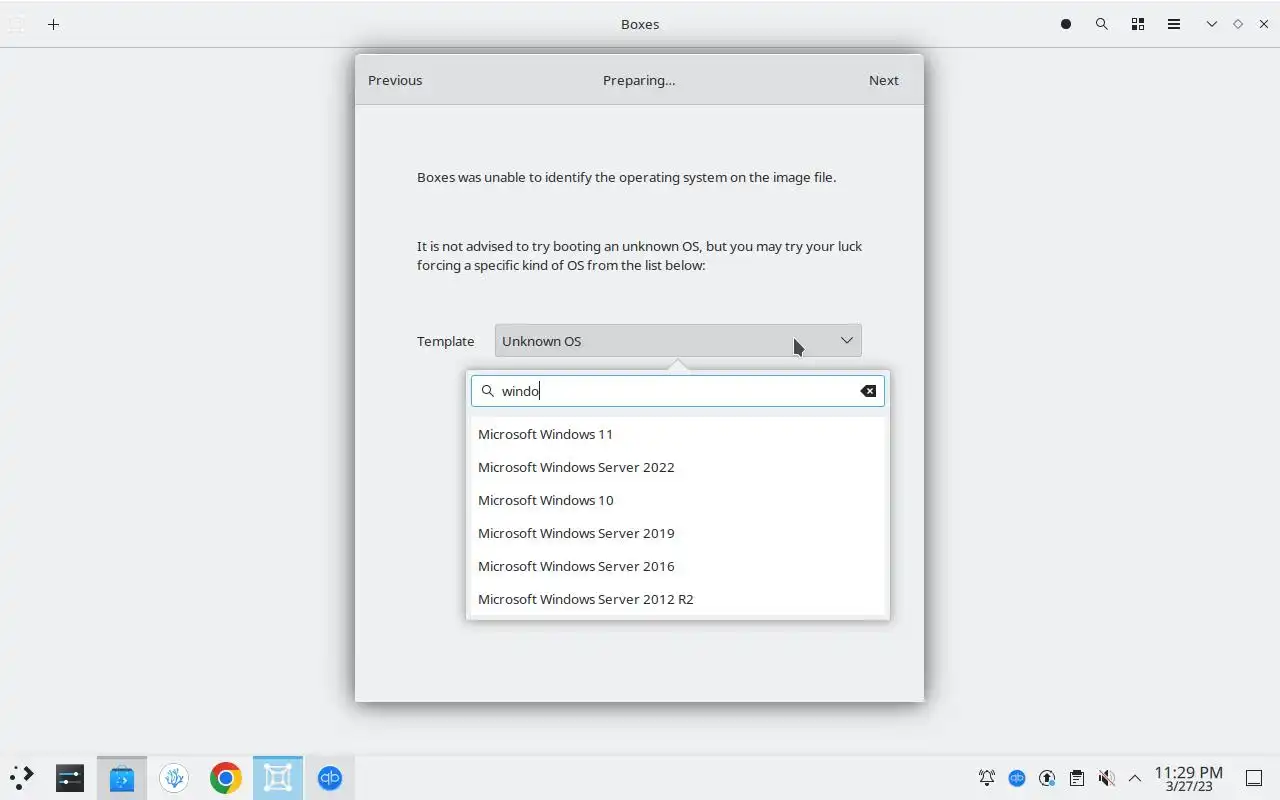Open the search in the Boxes header bar
This screenshot has height=800, width=1280.
point(1102,24)
